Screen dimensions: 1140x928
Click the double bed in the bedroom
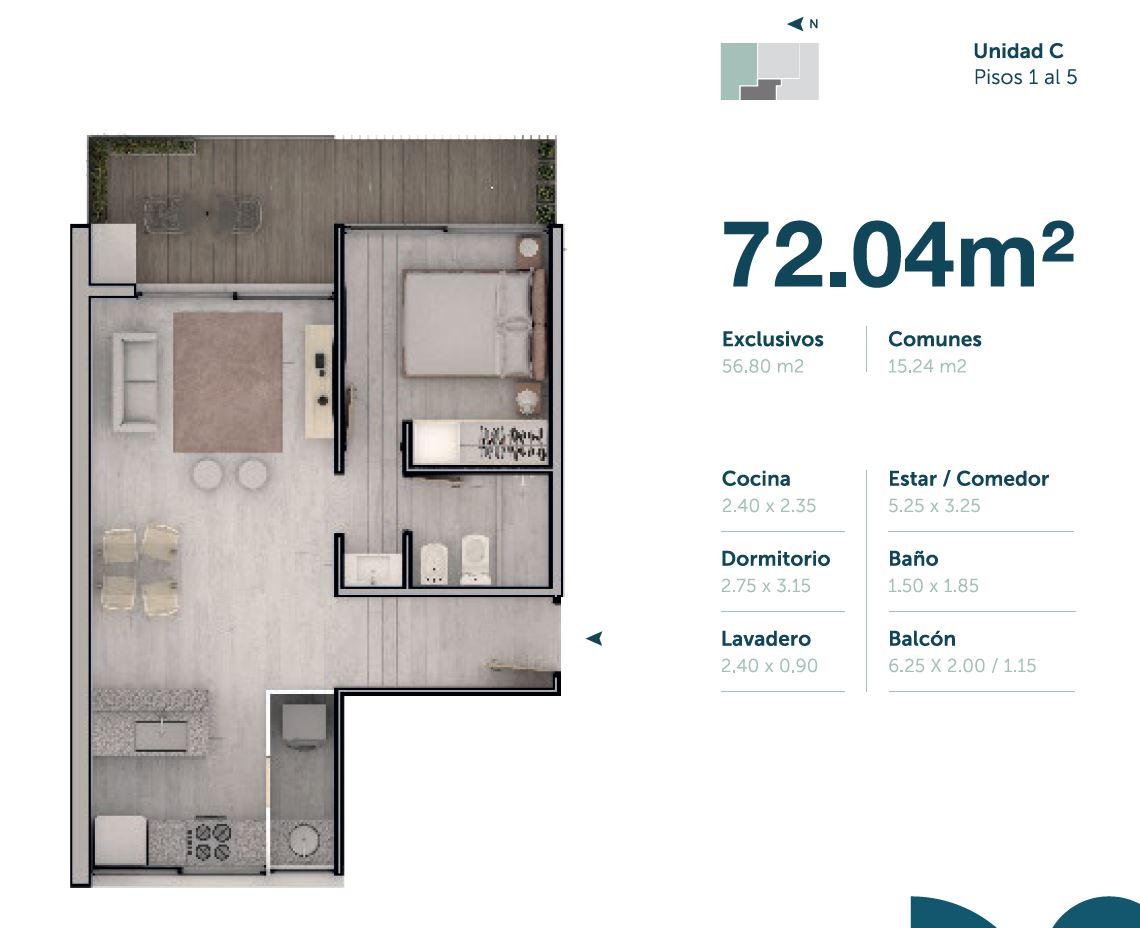click(x=473, y=324)
